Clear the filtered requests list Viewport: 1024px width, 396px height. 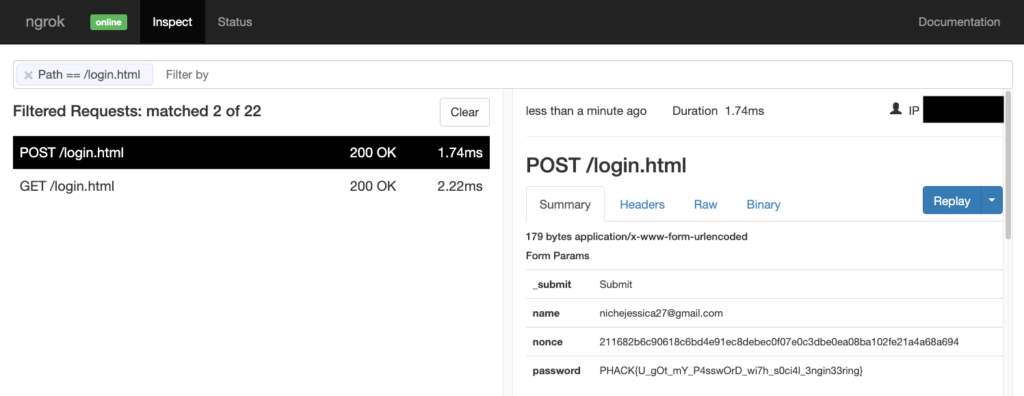click(x=464, y=112)
